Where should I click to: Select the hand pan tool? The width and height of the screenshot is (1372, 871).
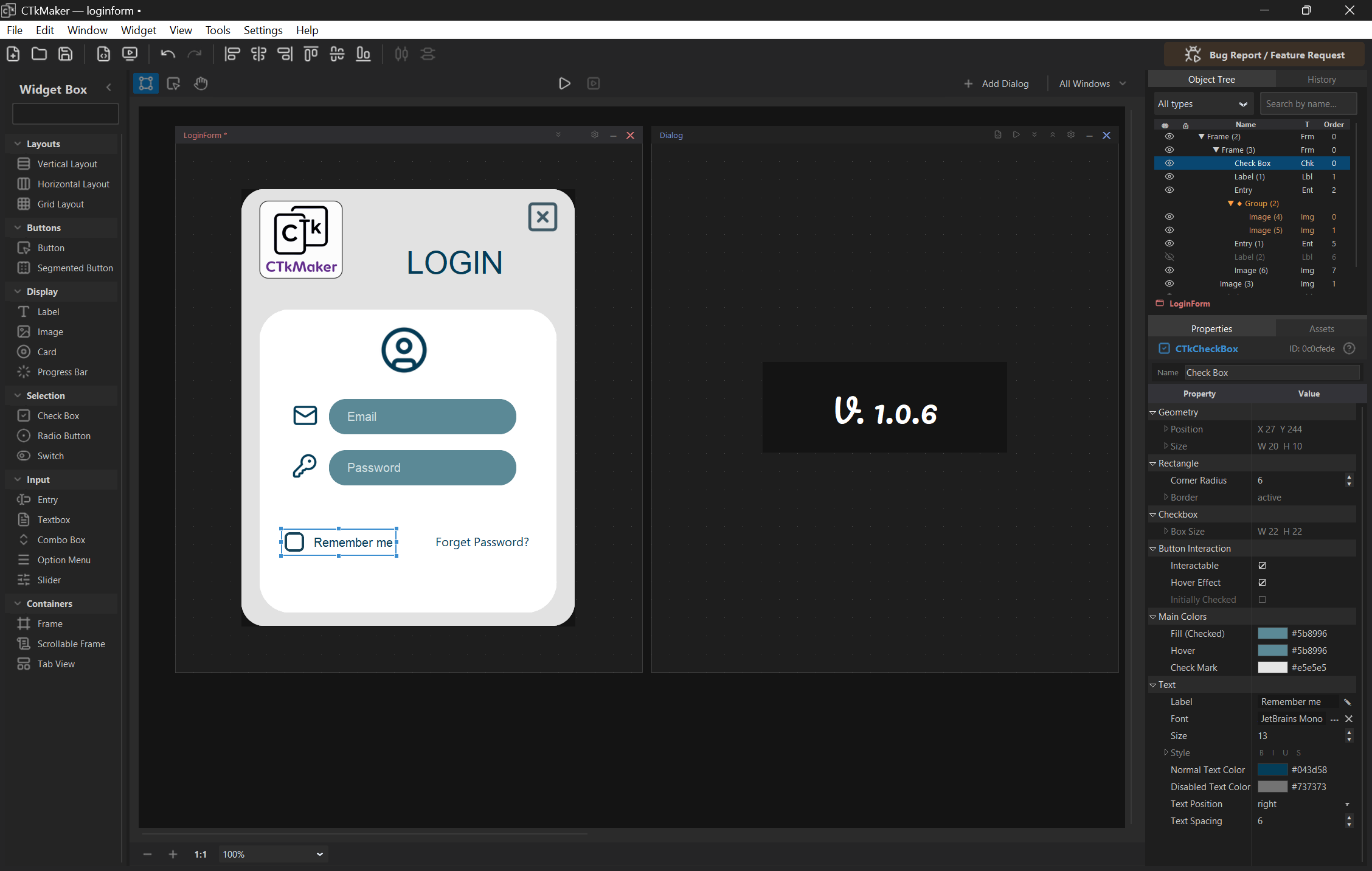click(x=201, y=83)
